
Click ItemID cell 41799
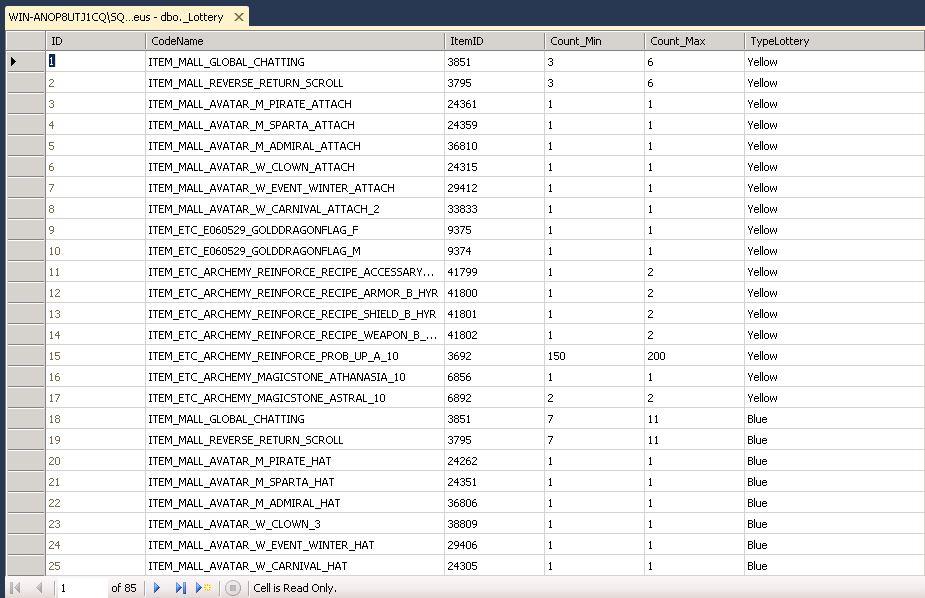[x=494, y=272]
